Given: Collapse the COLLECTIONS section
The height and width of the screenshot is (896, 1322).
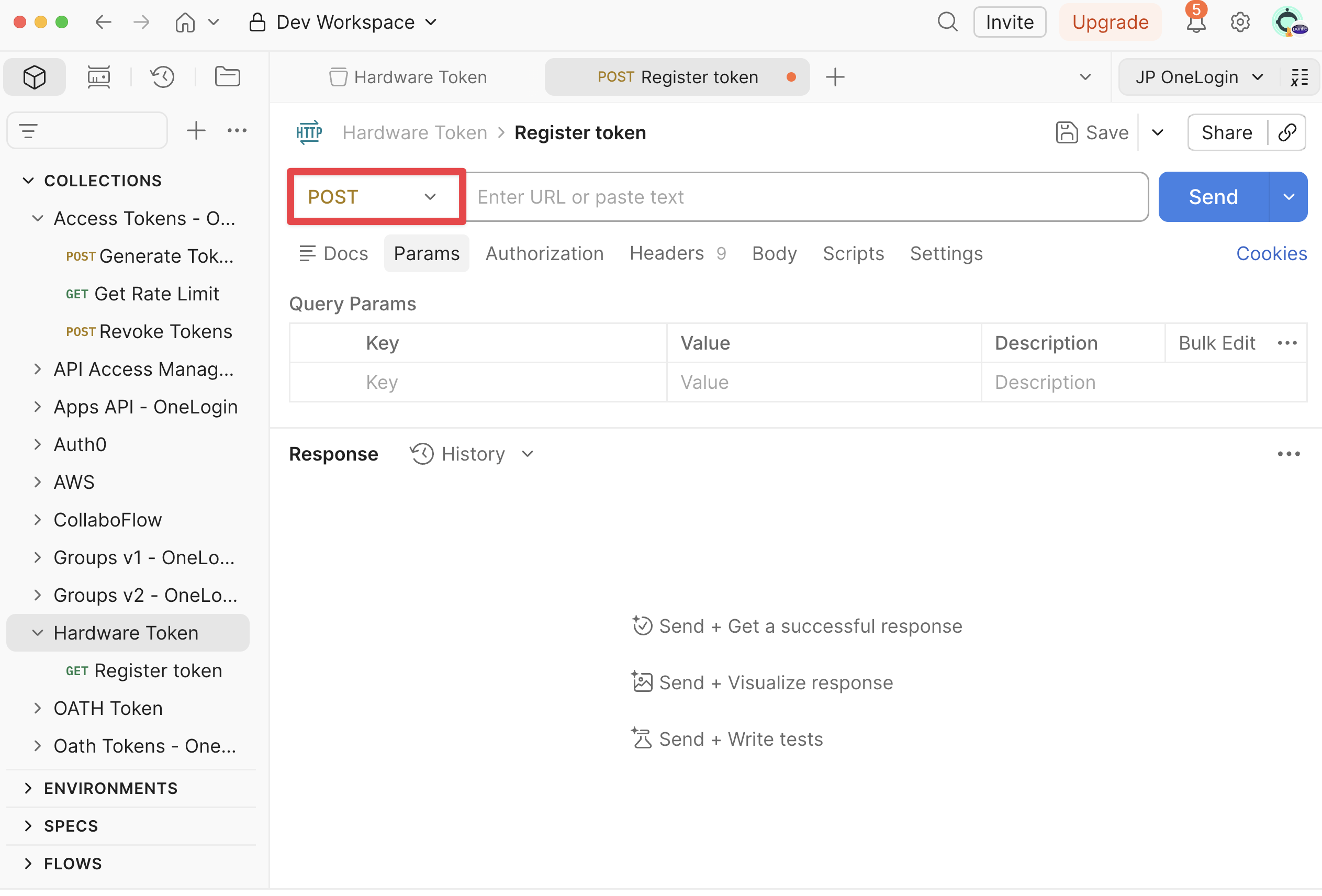Looking at the screenshot, I should 28,181.
